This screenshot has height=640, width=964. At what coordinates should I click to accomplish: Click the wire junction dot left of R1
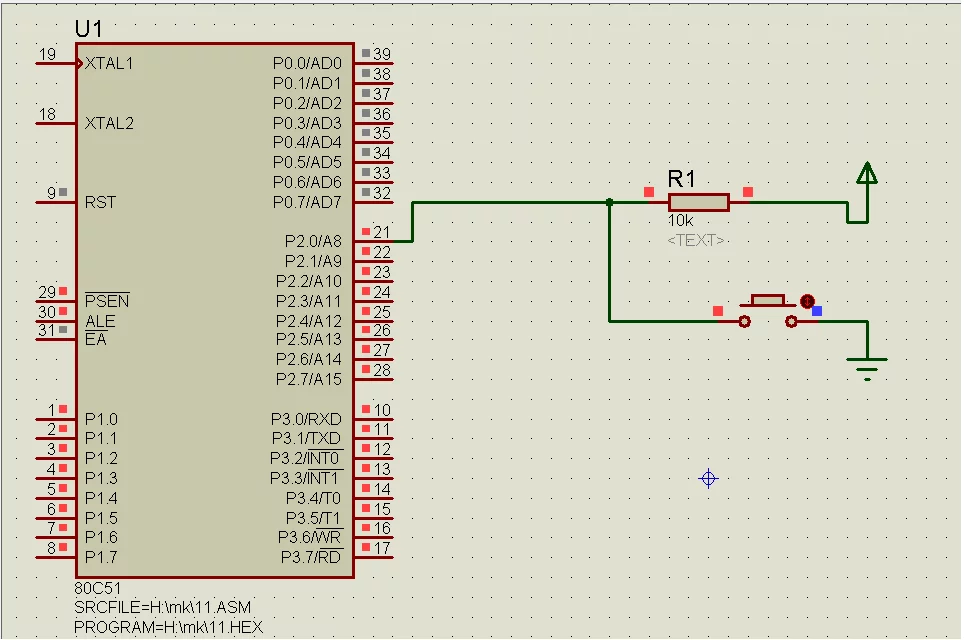tap(609, 202)
